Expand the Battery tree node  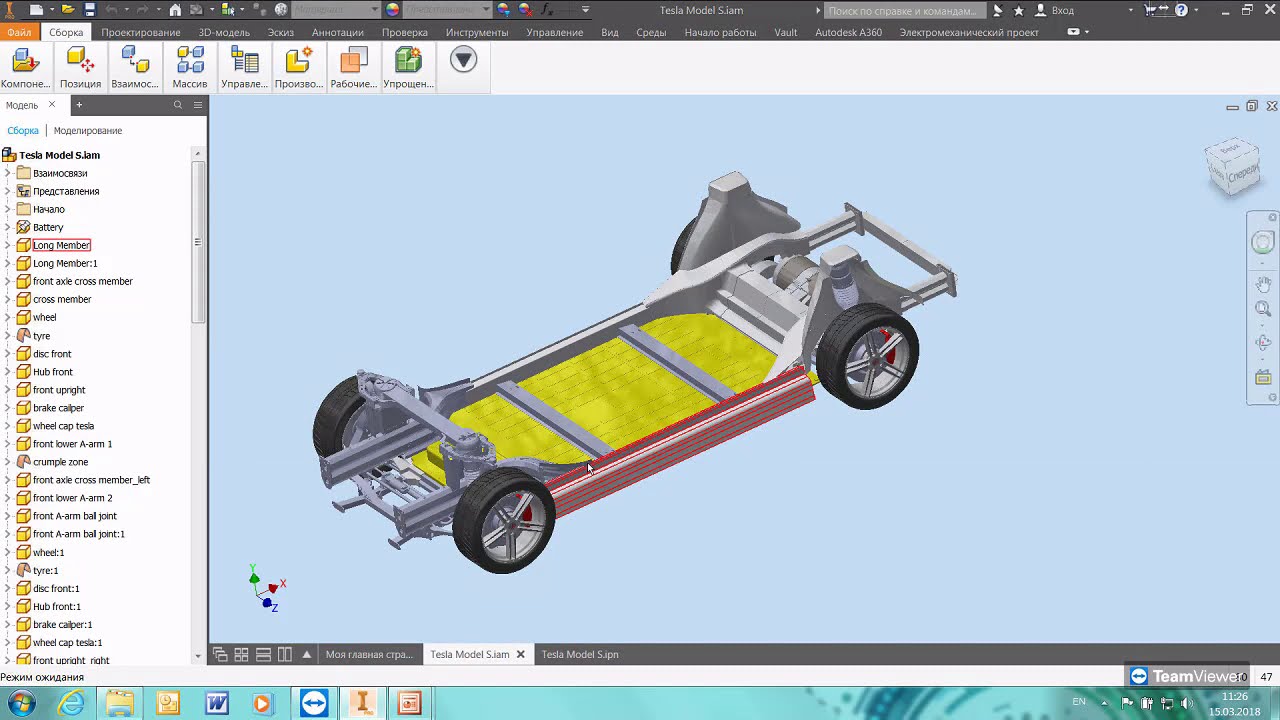7,227
